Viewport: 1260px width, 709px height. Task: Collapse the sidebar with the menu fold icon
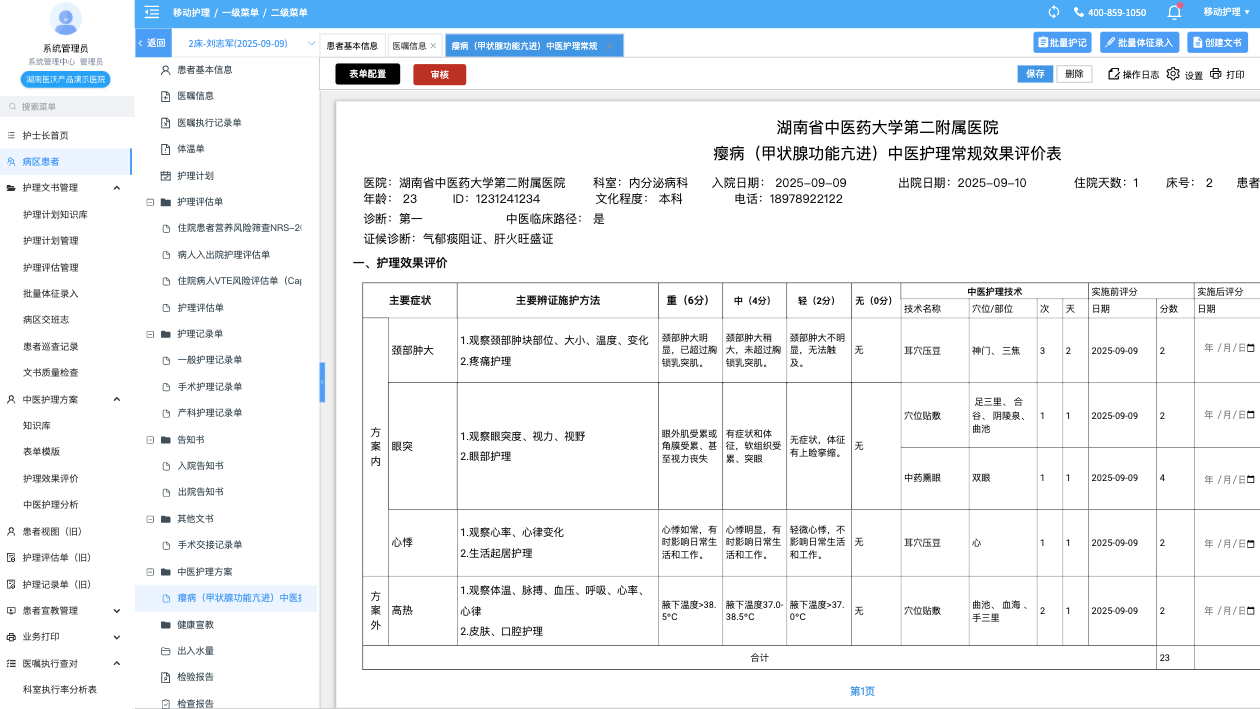pyautogui.click(x=151, y=12)
